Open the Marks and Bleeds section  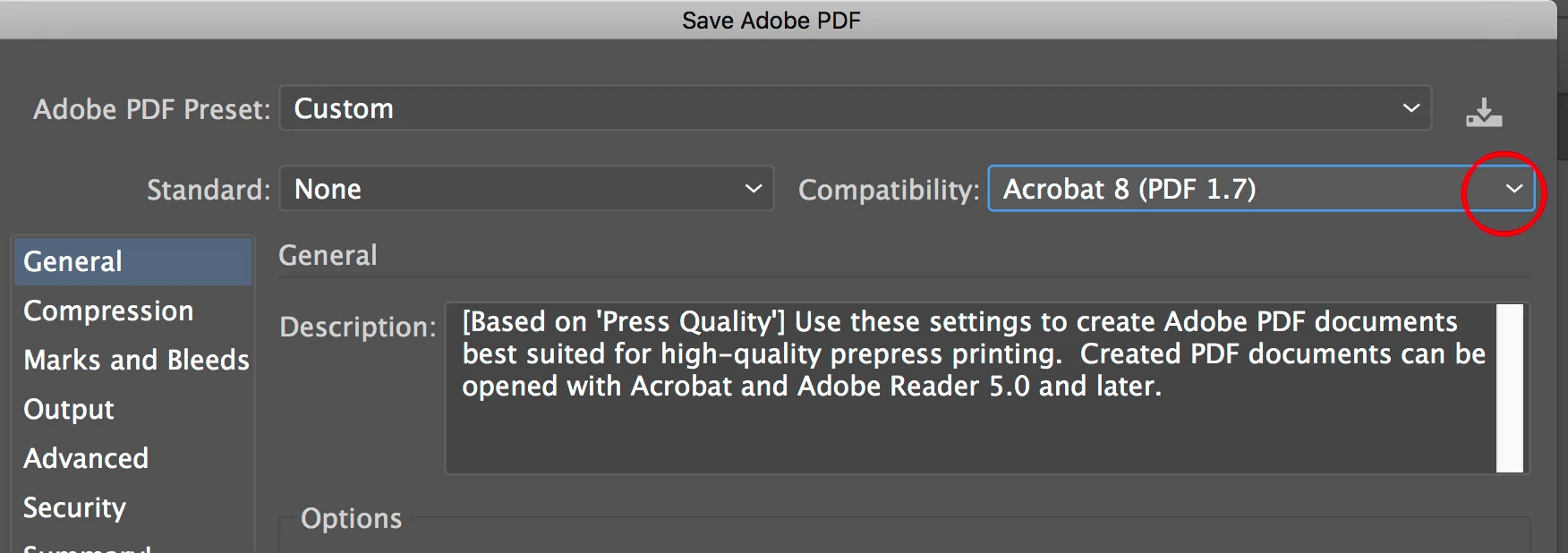tap(136, 360)
